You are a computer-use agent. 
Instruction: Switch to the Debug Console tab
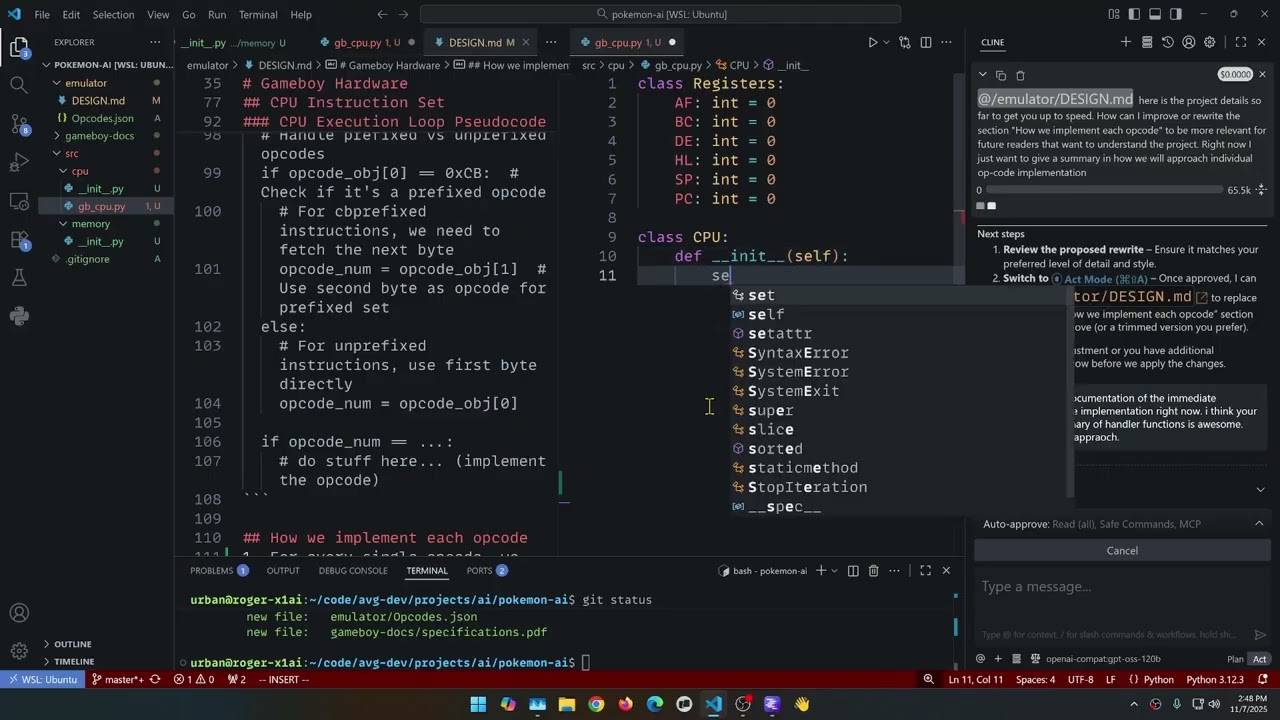[x=353, y=571]
